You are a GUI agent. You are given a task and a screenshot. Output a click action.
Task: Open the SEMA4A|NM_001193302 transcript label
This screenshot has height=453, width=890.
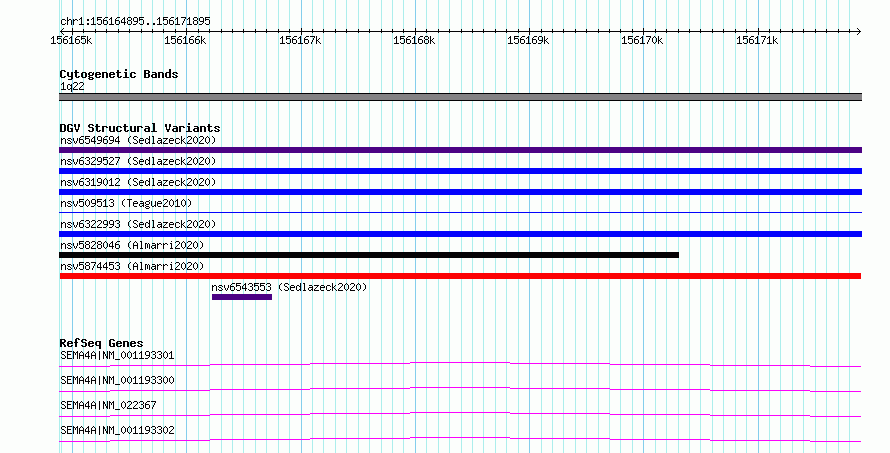click(117, 430)
